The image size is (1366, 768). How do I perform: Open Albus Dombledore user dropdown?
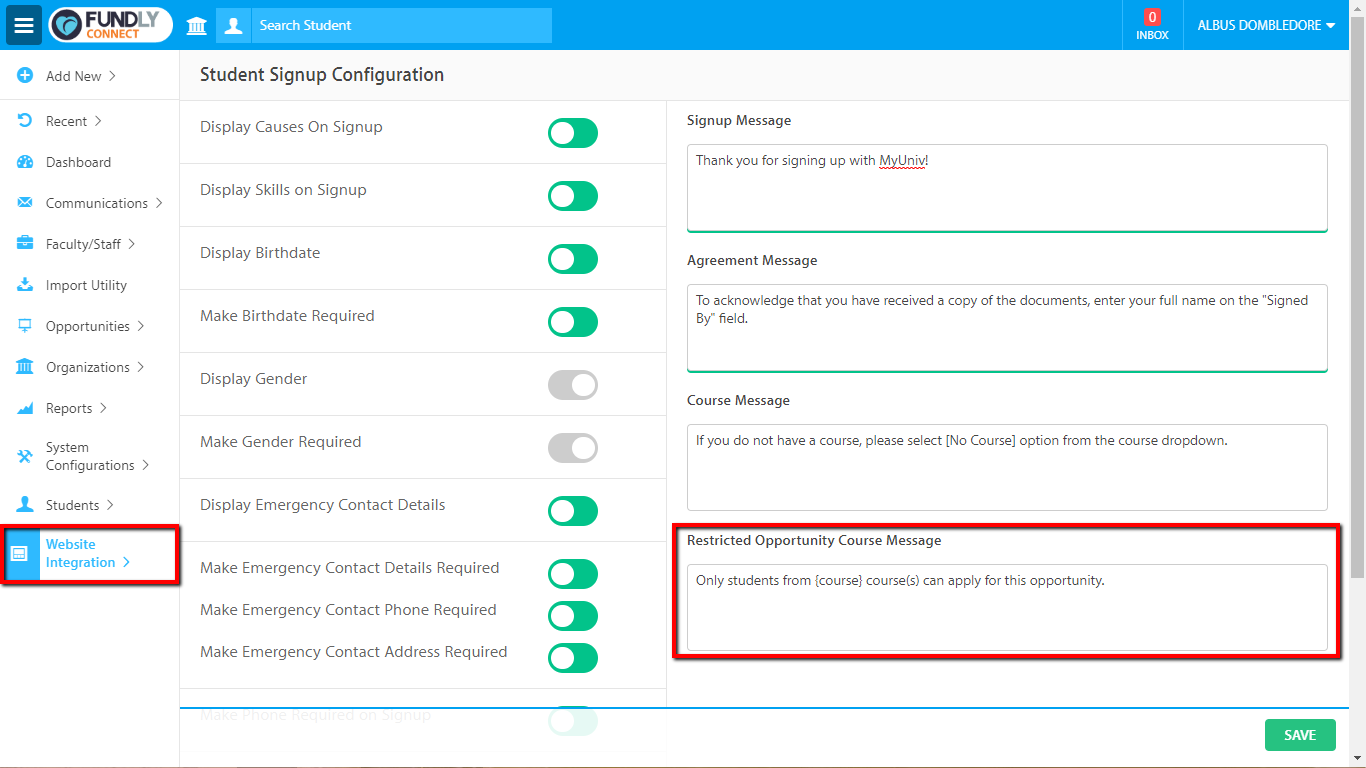(x=1266, y=25)
